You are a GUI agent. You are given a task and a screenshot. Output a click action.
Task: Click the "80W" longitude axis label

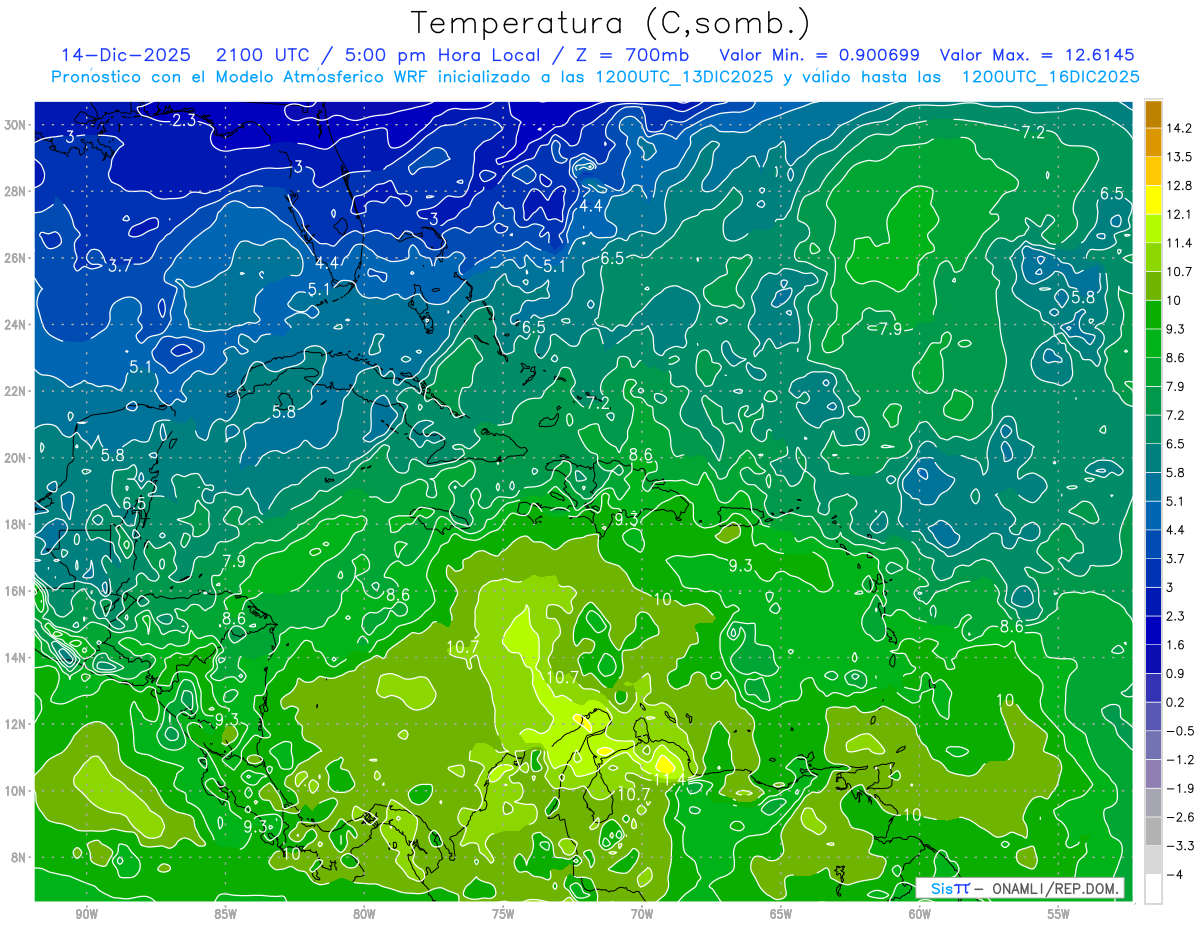(x=364, y=914)
